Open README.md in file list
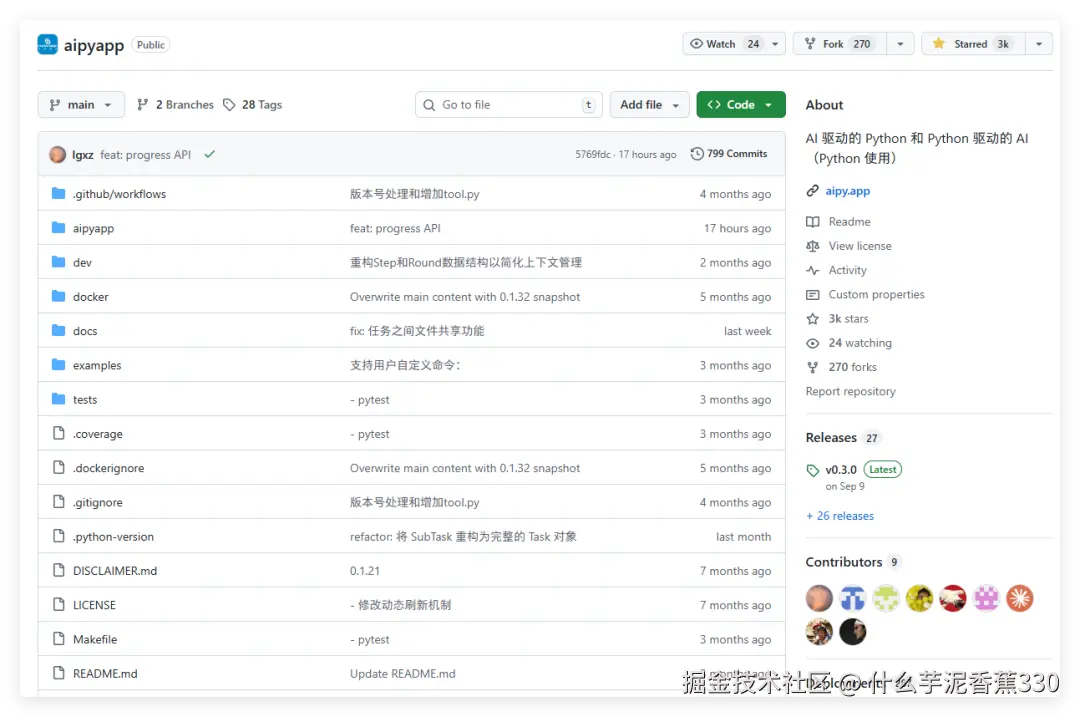The image size is (1080, 717). click(x=105, y=674)
